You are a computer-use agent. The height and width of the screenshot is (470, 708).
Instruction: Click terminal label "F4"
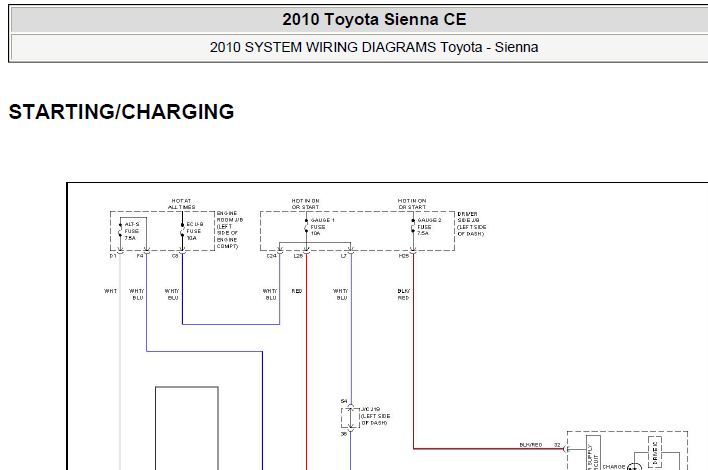(x=140, y=256)
